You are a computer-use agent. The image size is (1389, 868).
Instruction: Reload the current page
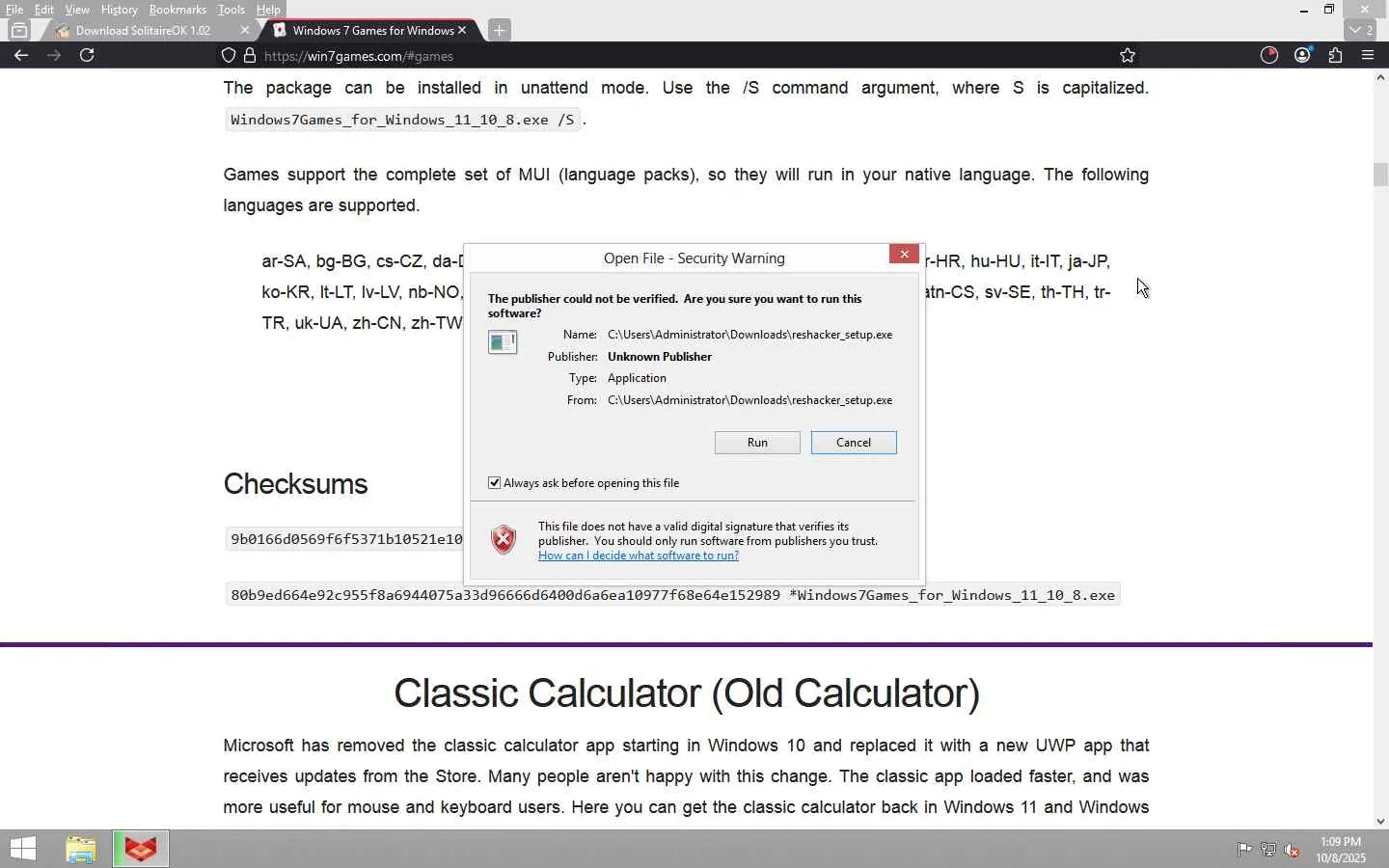tap(87, 55)
